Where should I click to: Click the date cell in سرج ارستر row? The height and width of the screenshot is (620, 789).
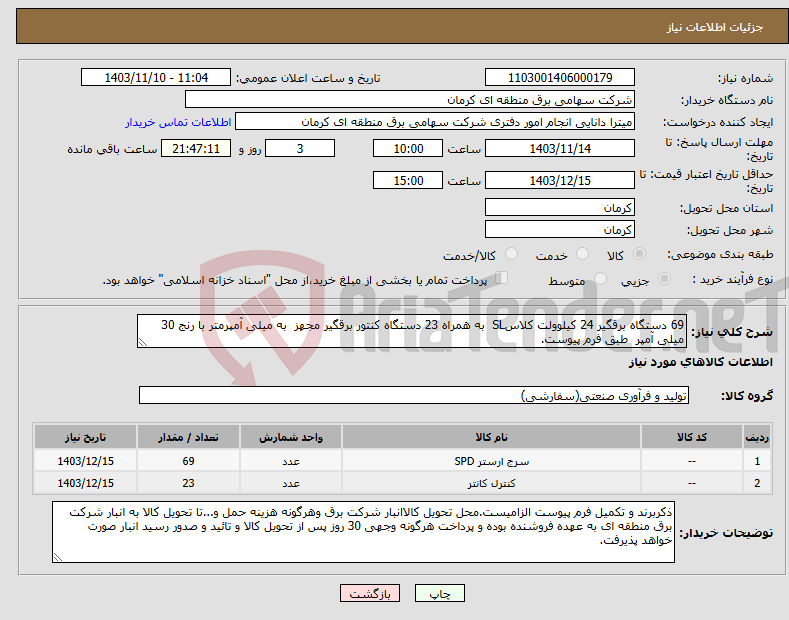86,461
